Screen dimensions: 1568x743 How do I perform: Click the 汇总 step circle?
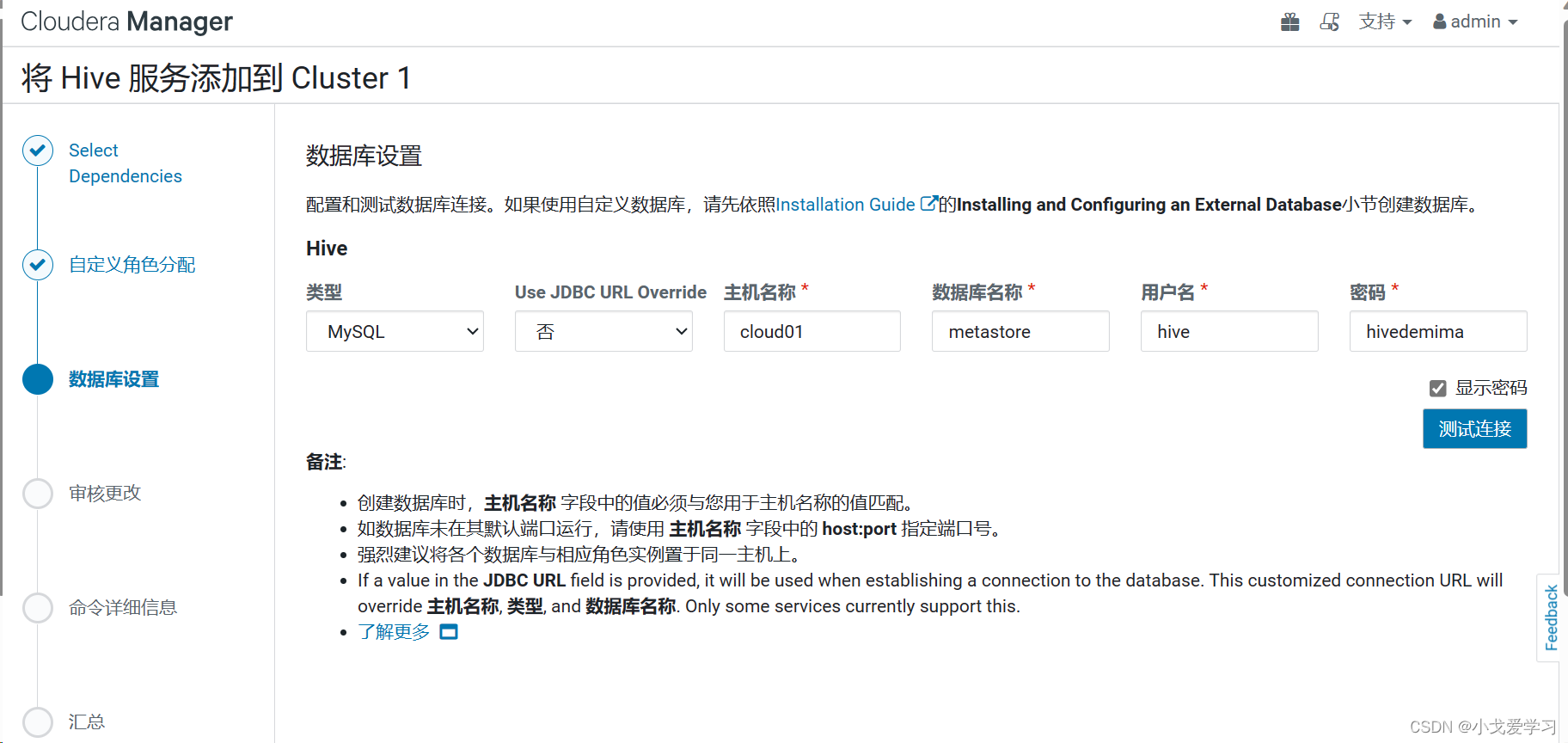38,722
